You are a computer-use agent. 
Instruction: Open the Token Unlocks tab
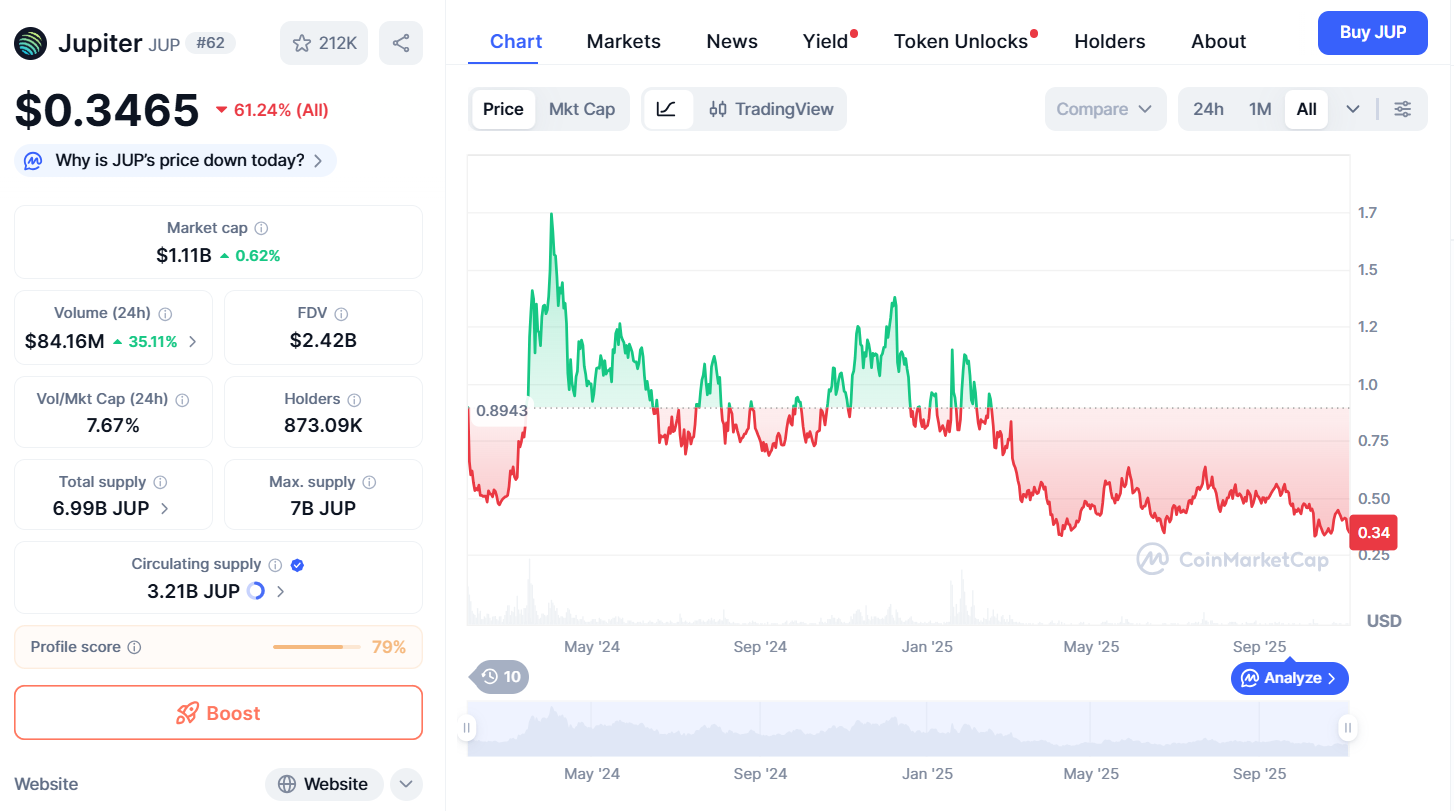tap(961, 41)
